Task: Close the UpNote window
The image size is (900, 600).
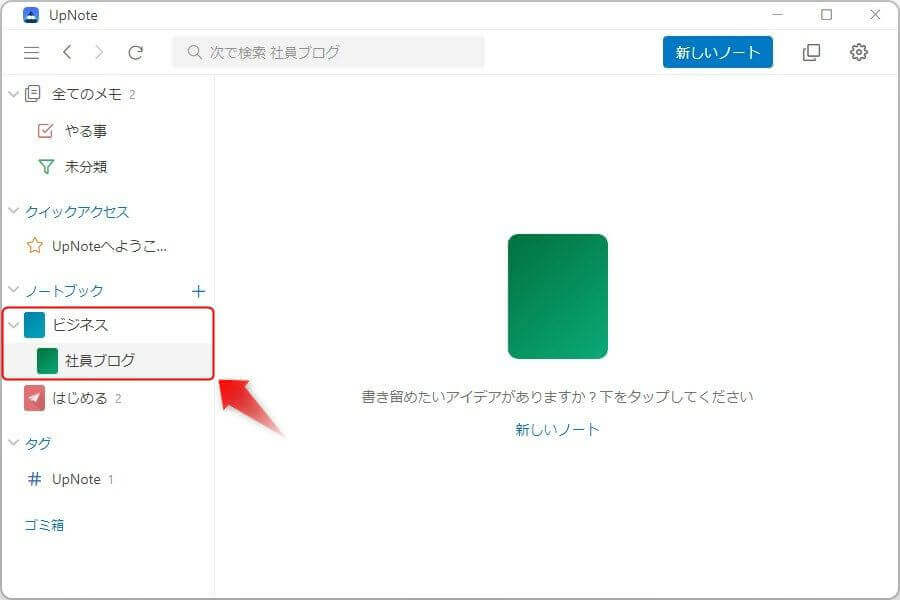Action: pos(875,14)
